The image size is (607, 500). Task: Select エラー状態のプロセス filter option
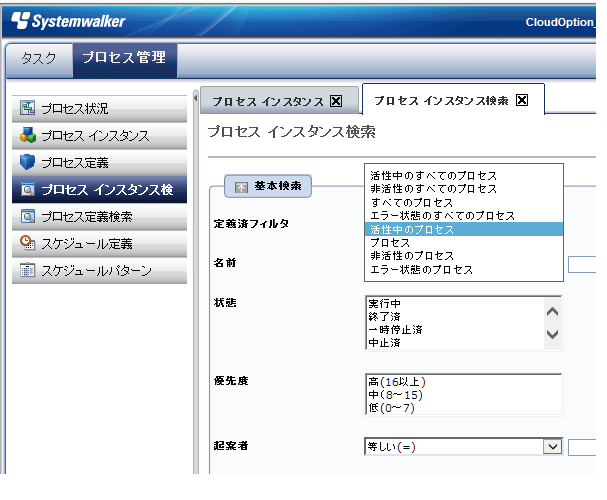(464, 269)
